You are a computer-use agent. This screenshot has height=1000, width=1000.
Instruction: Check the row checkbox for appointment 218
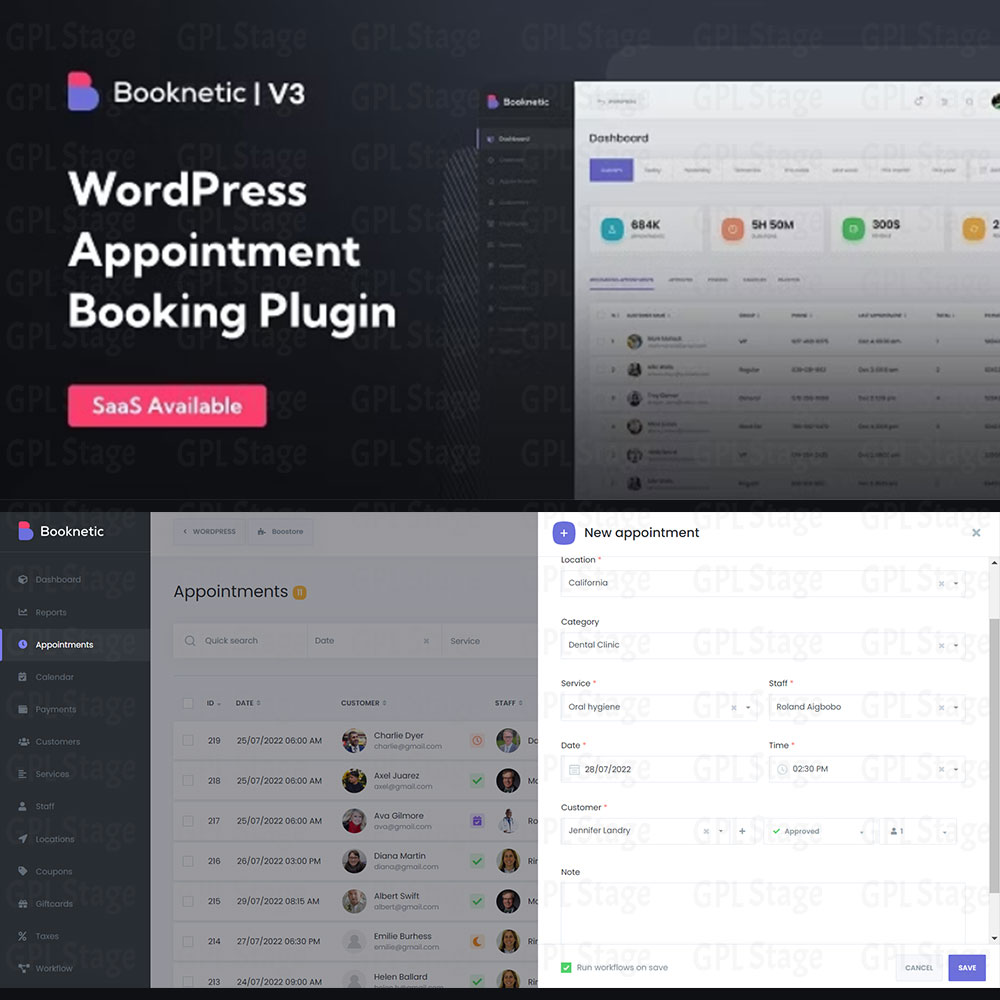(x=188, y=781)
